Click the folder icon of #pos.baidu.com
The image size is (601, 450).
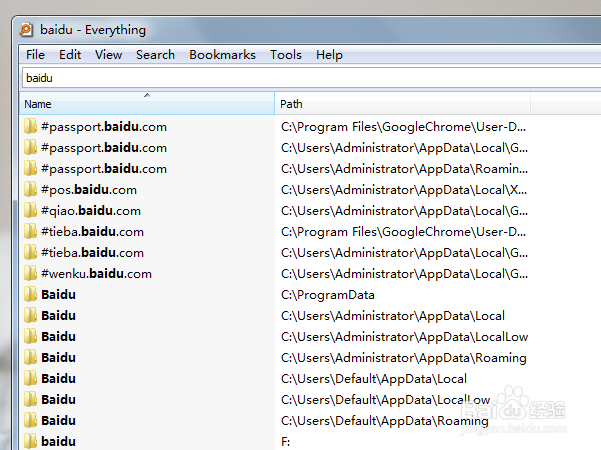click(30, 189)
